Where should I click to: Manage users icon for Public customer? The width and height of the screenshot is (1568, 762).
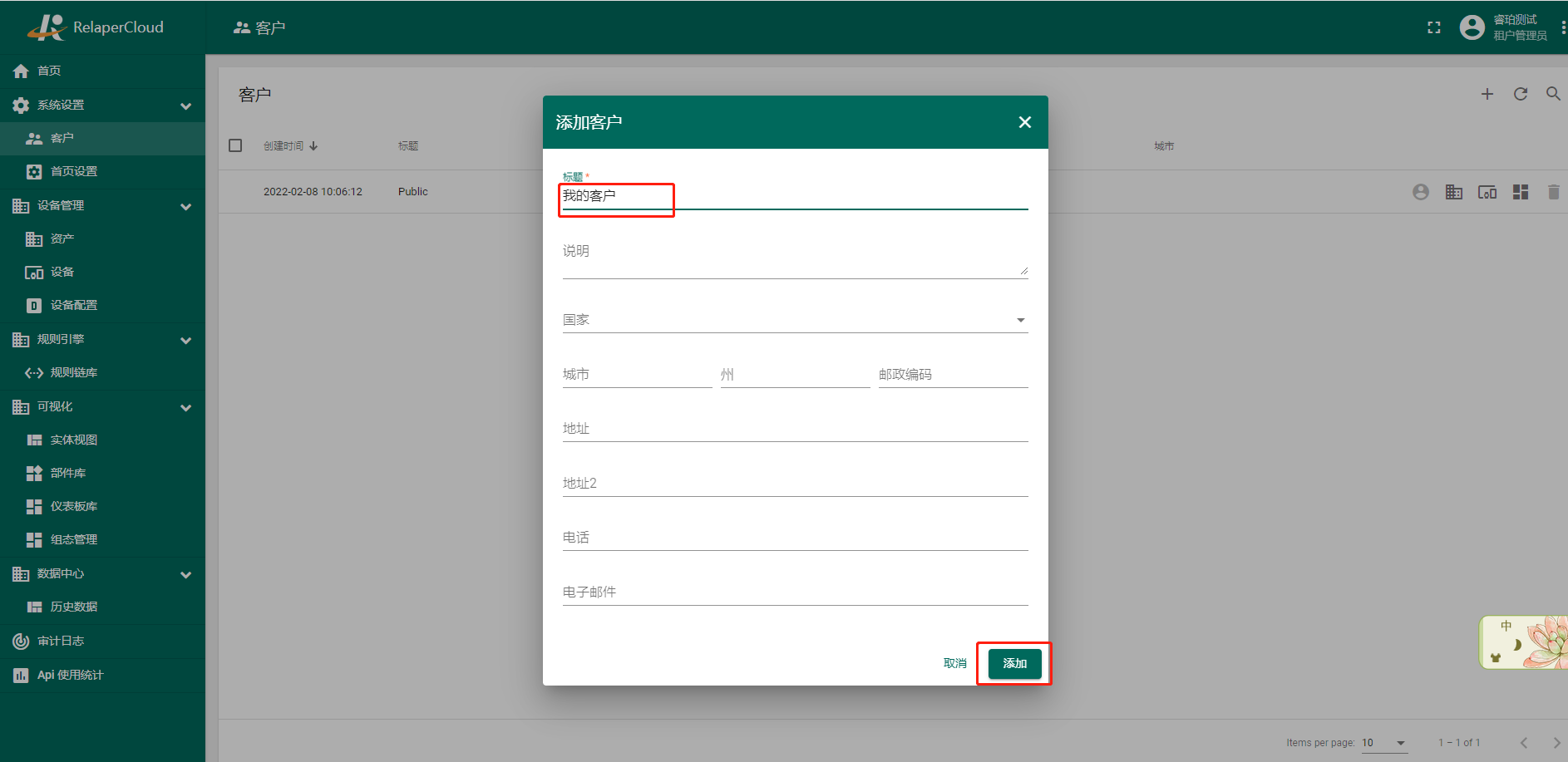tap(1421, 192)
